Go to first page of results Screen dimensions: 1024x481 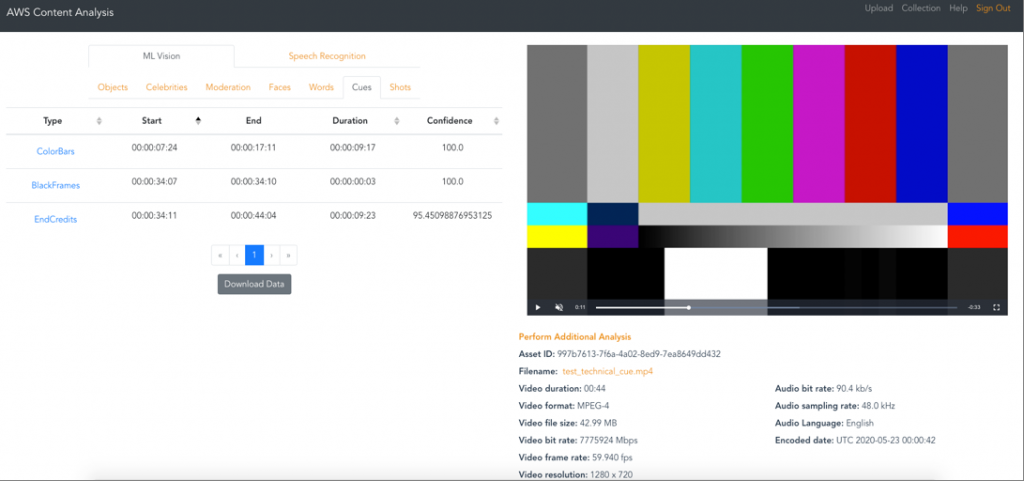[220, 255]
